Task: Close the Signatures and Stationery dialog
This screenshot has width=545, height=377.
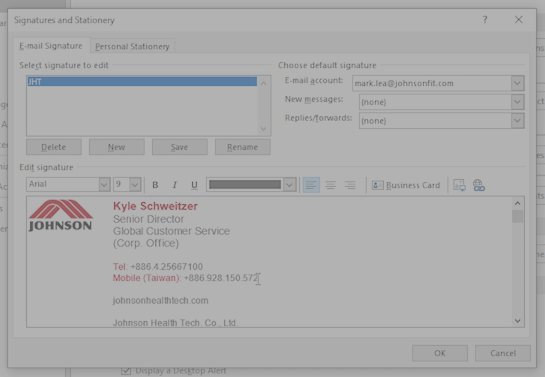Action: [x=519, y=20]
